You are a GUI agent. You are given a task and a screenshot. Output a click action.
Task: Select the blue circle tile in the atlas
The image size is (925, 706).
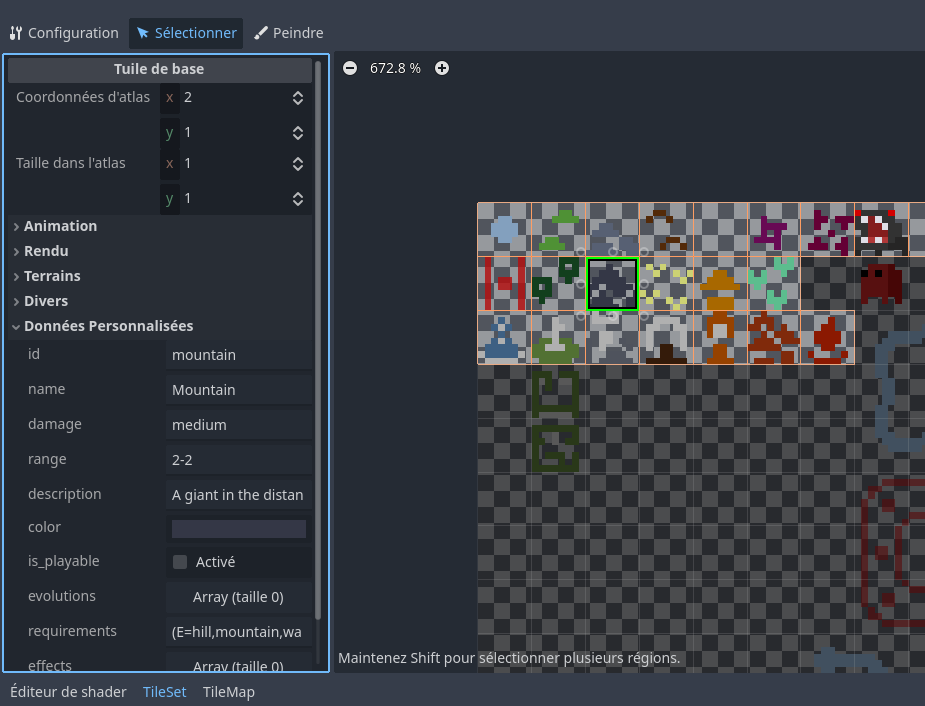[504, 230]
